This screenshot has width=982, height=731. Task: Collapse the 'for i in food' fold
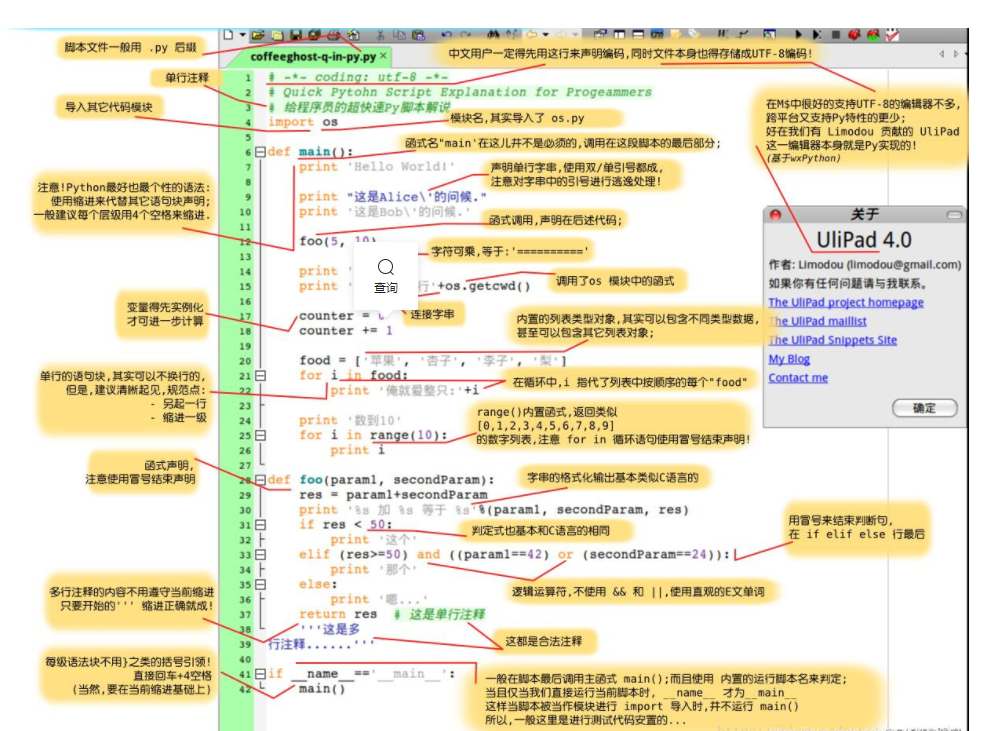pyautogui.click(x=261, y=376)
